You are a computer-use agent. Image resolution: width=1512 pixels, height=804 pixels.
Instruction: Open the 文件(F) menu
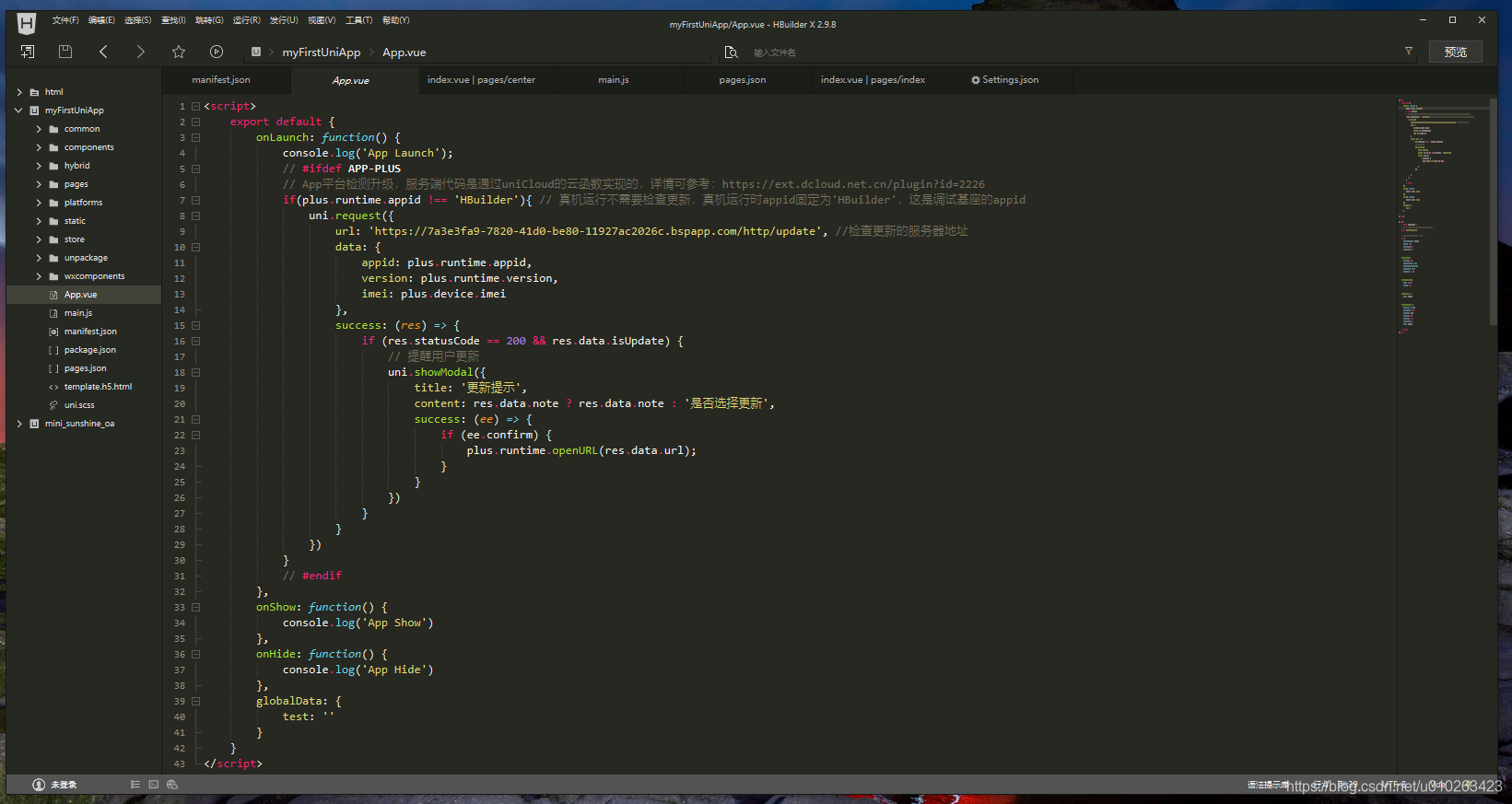pyautogui.click(x=65, y=20)
